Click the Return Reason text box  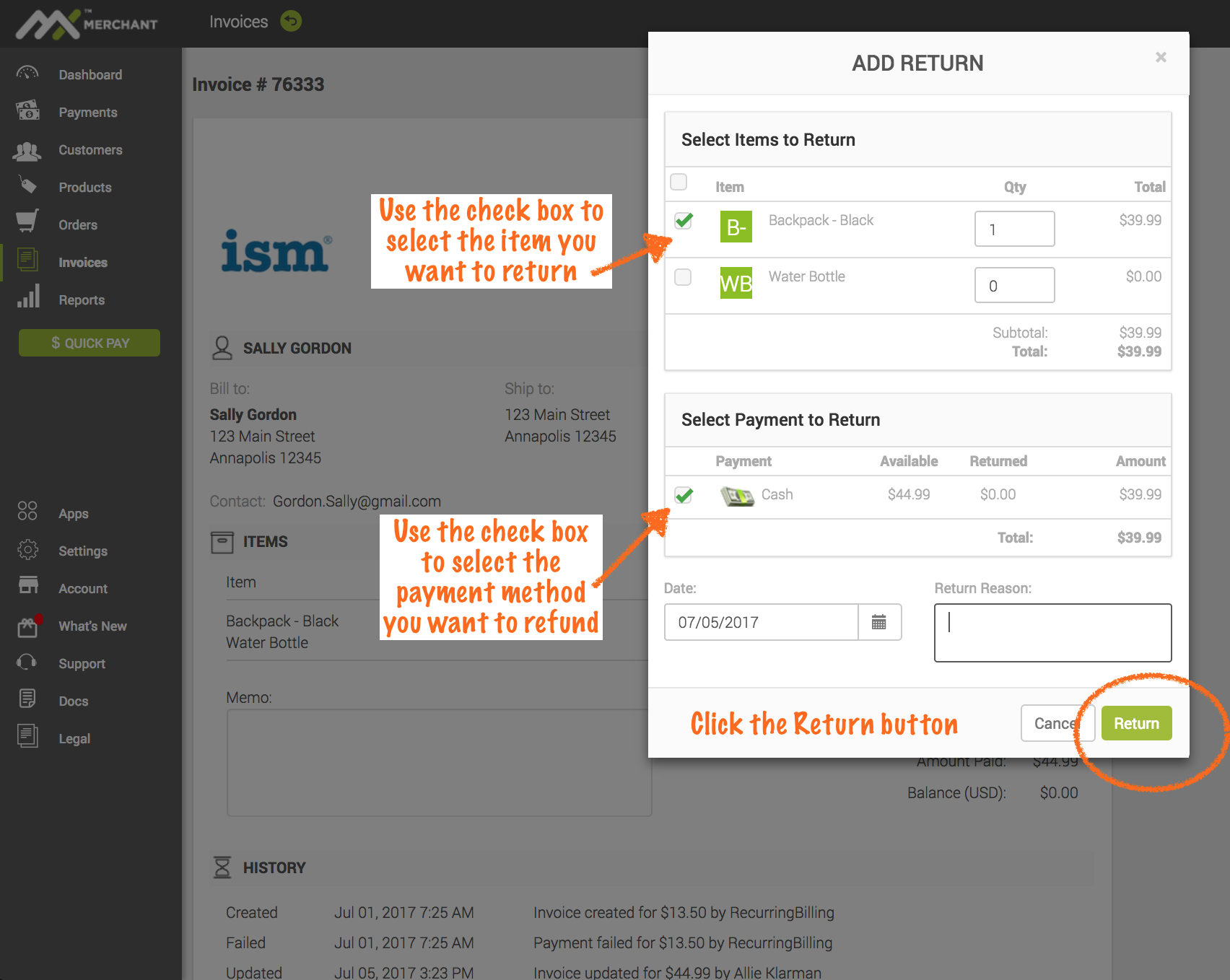(x=1052, y=633)
